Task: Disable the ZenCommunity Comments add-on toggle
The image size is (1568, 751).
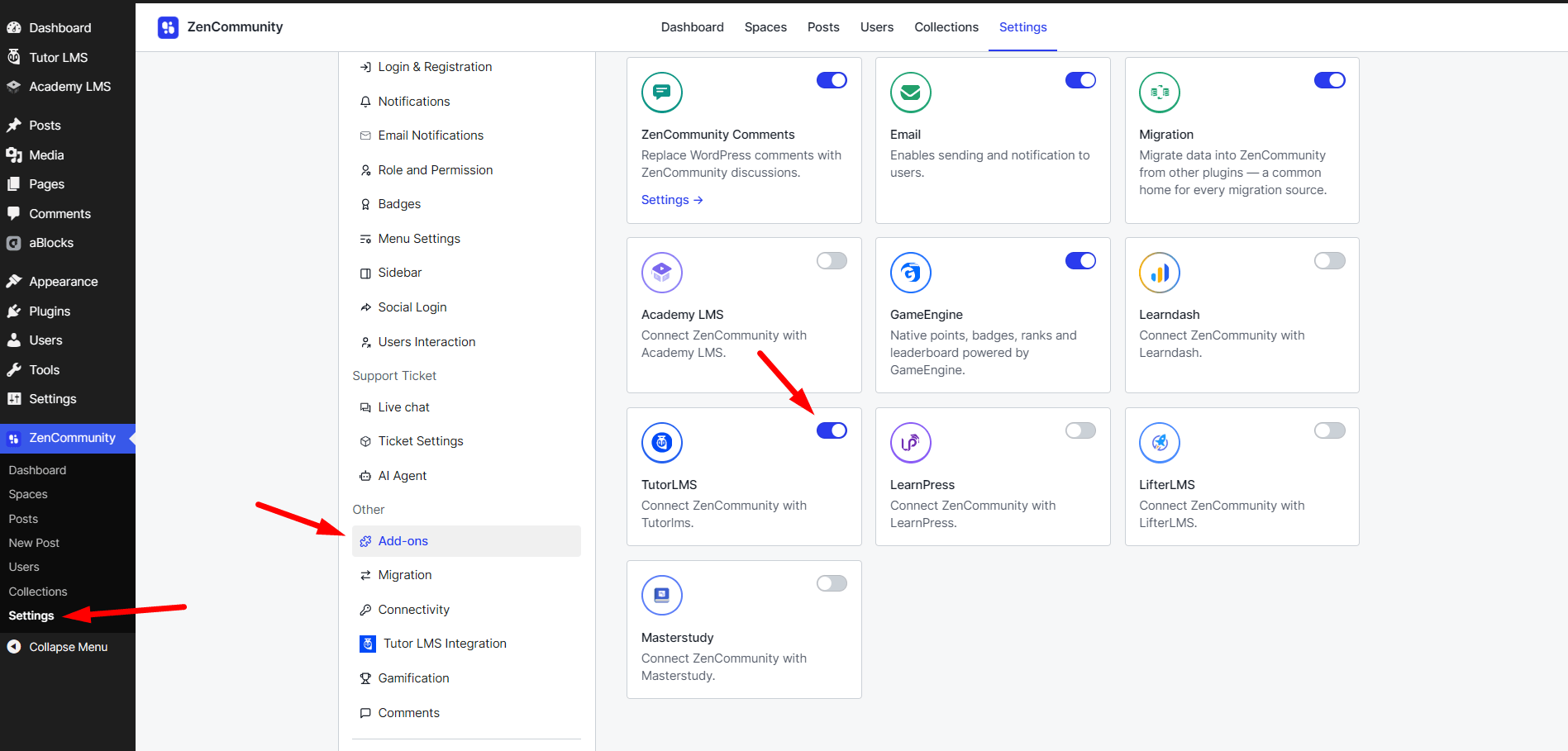Action: [832, 80]
